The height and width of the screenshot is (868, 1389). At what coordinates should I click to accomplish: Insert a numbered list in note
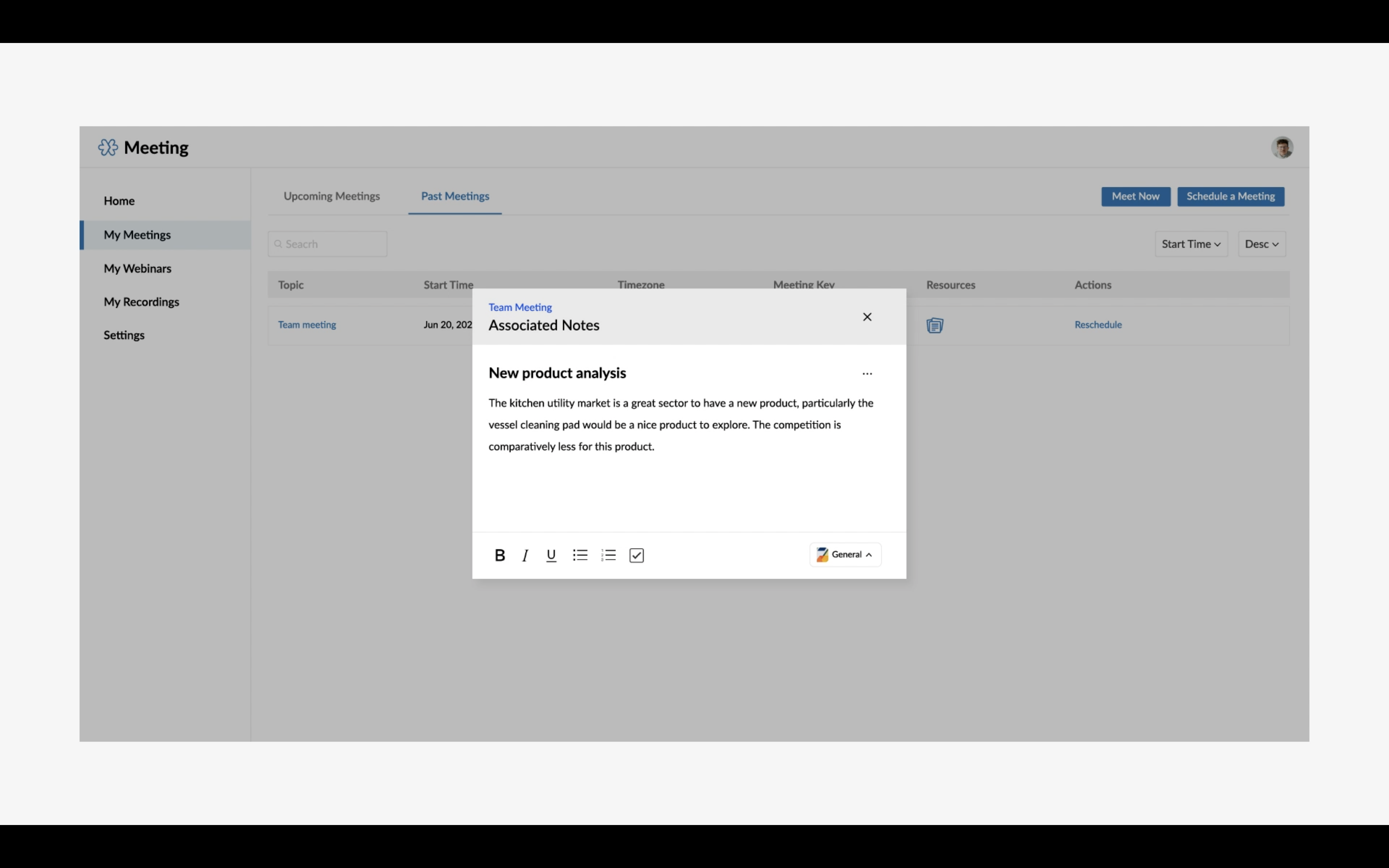tap(609, 555)
